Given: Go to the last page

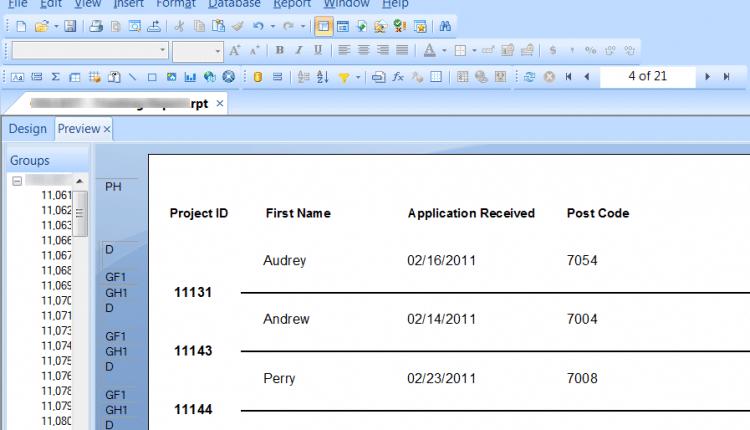Looking at the screenshot, I should 727,77.
